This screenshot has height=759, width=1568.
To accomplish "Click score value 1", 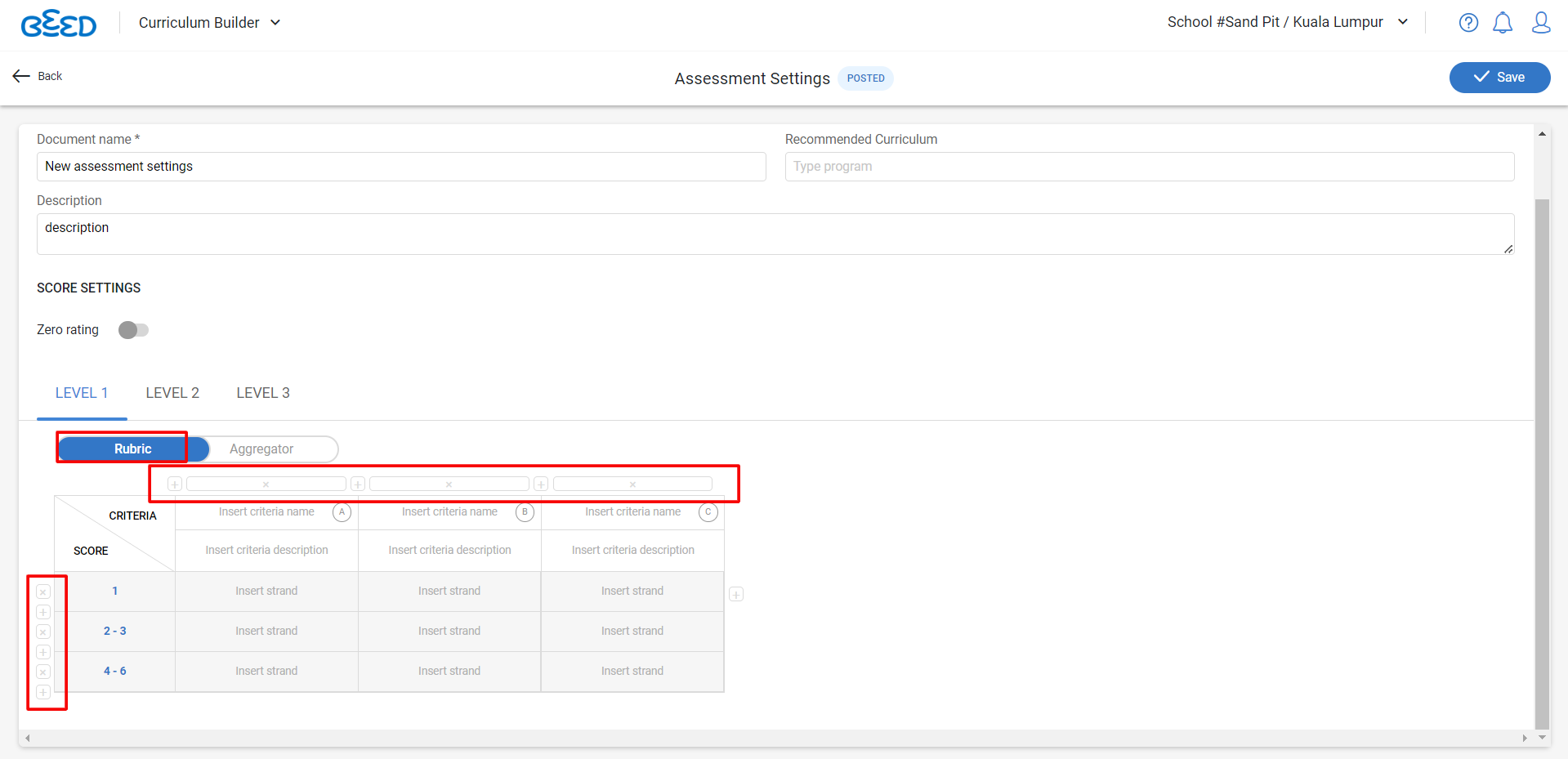I will [115, 592].
